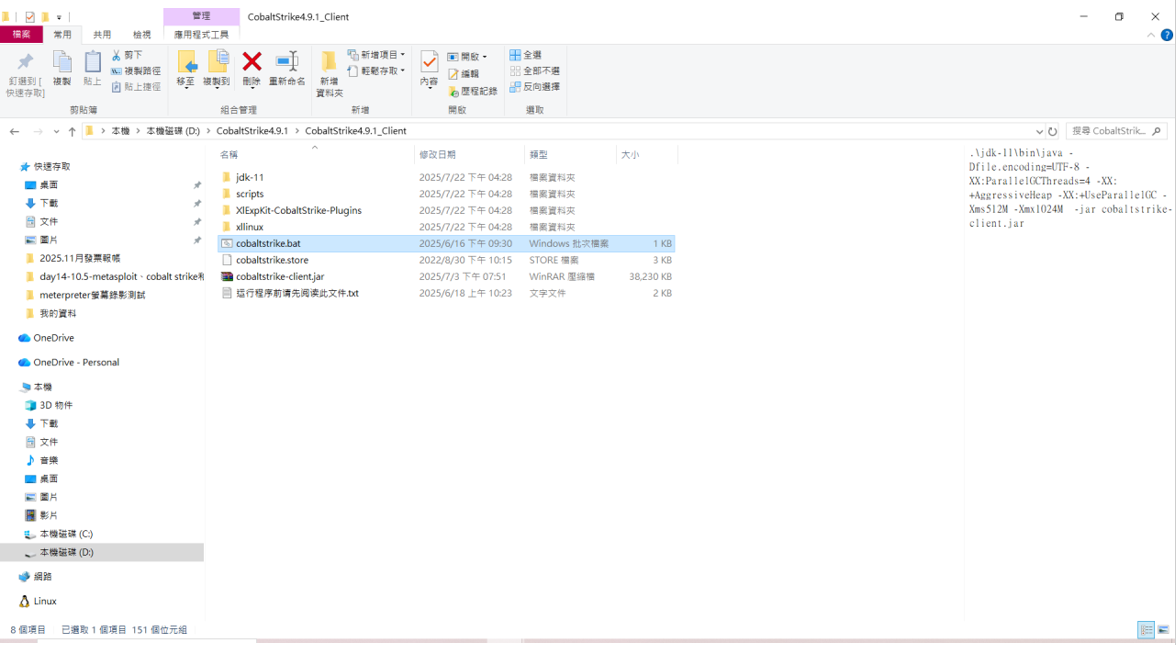Select cobaltstrike.bat file
The width and height of the screenshot is (1176, 645).
pos(446,244)
